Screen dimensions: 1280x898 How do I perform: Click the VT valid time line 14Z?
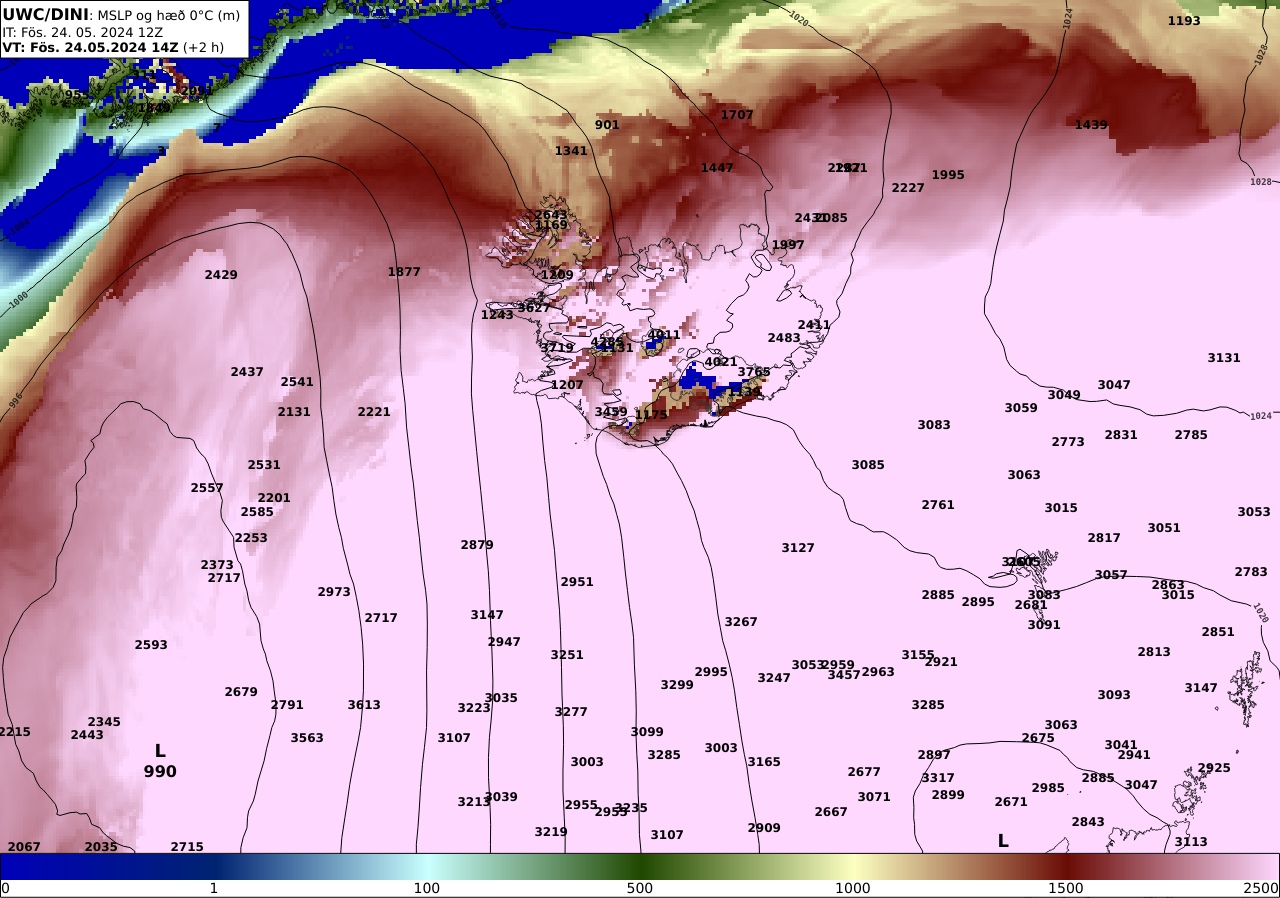pyautogui.click(x=113, y=47)
